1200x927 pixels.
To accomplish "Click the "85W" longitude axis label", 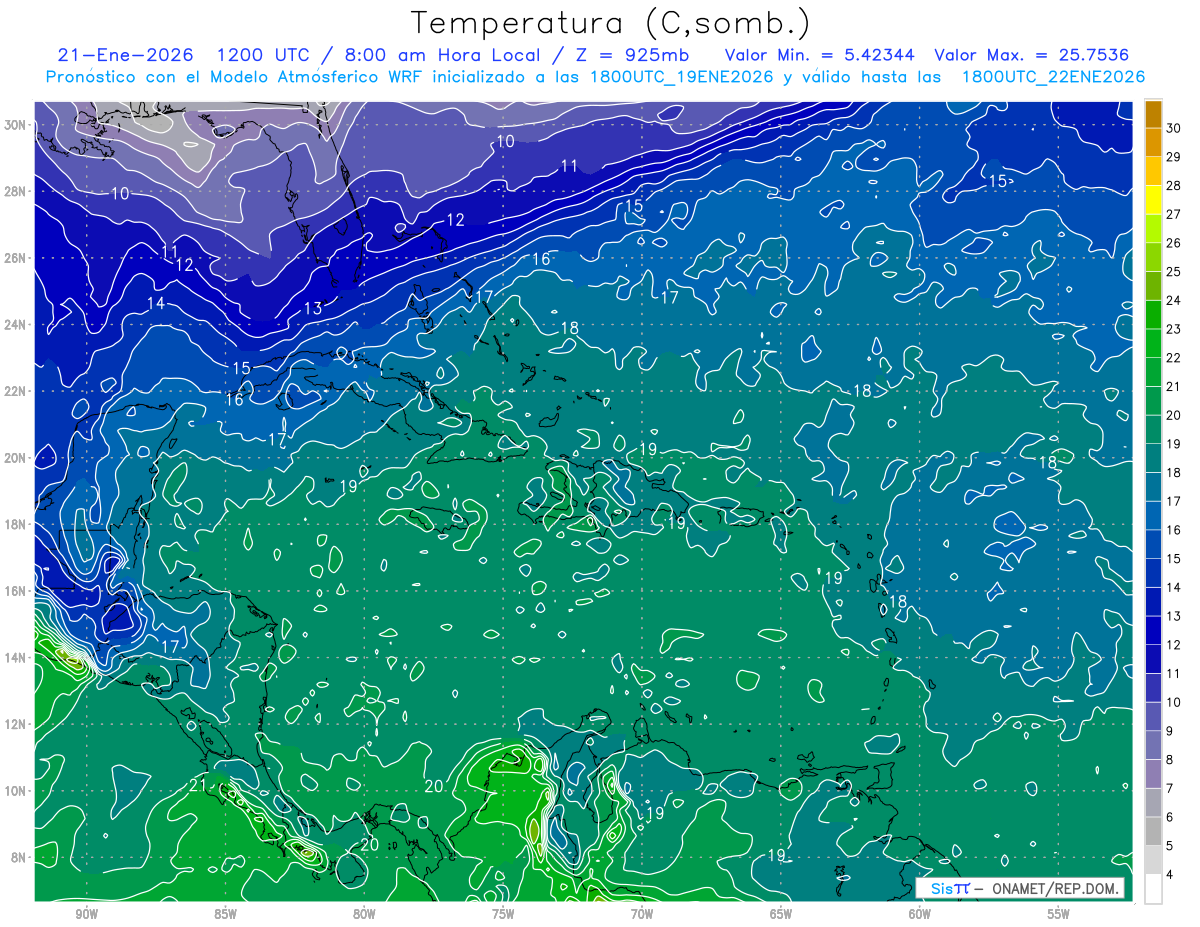I will (226, 915).
